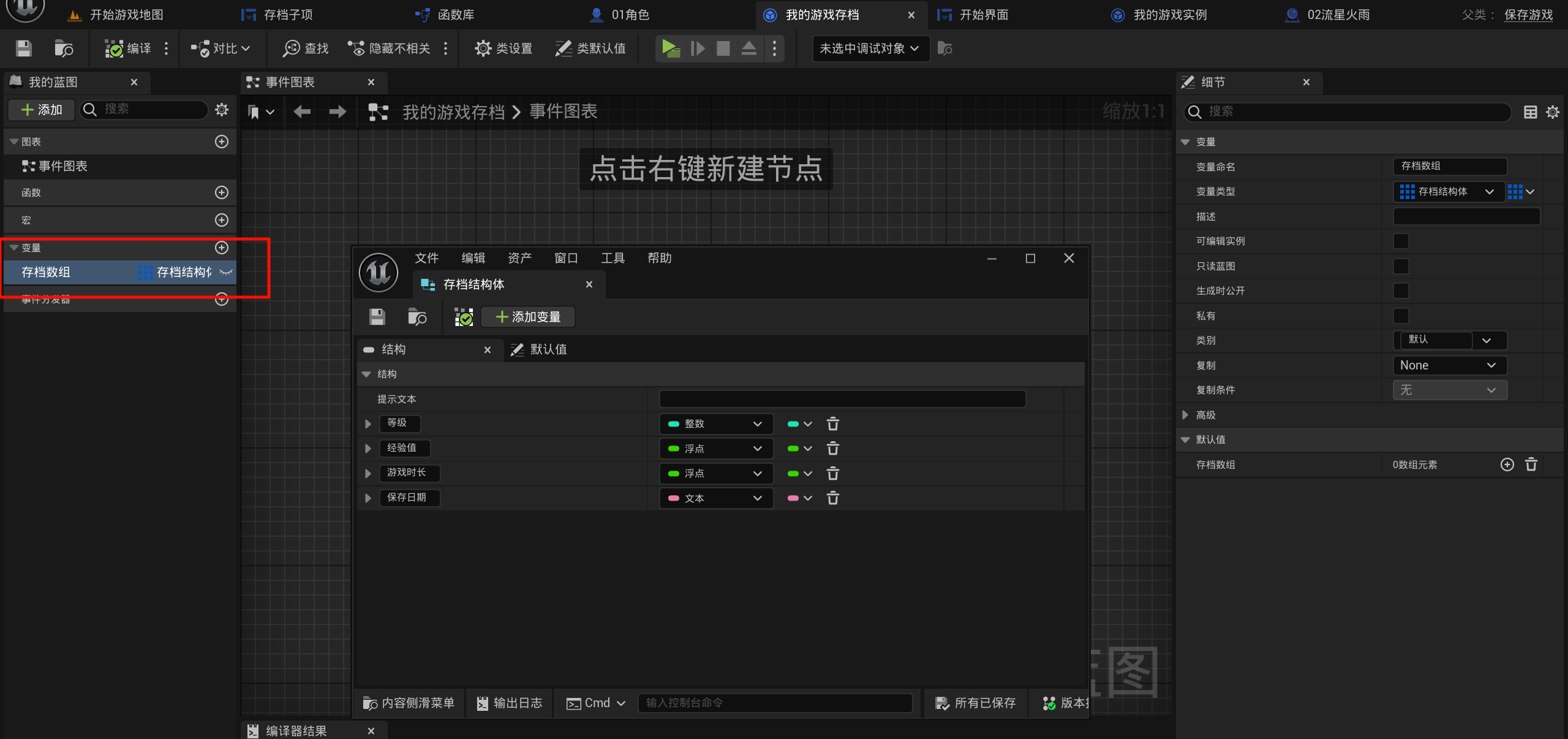Screen dimensions: 1568x739
Task: Click the pink container-type pill for 保存日期
Action: [x=794, y=498]
